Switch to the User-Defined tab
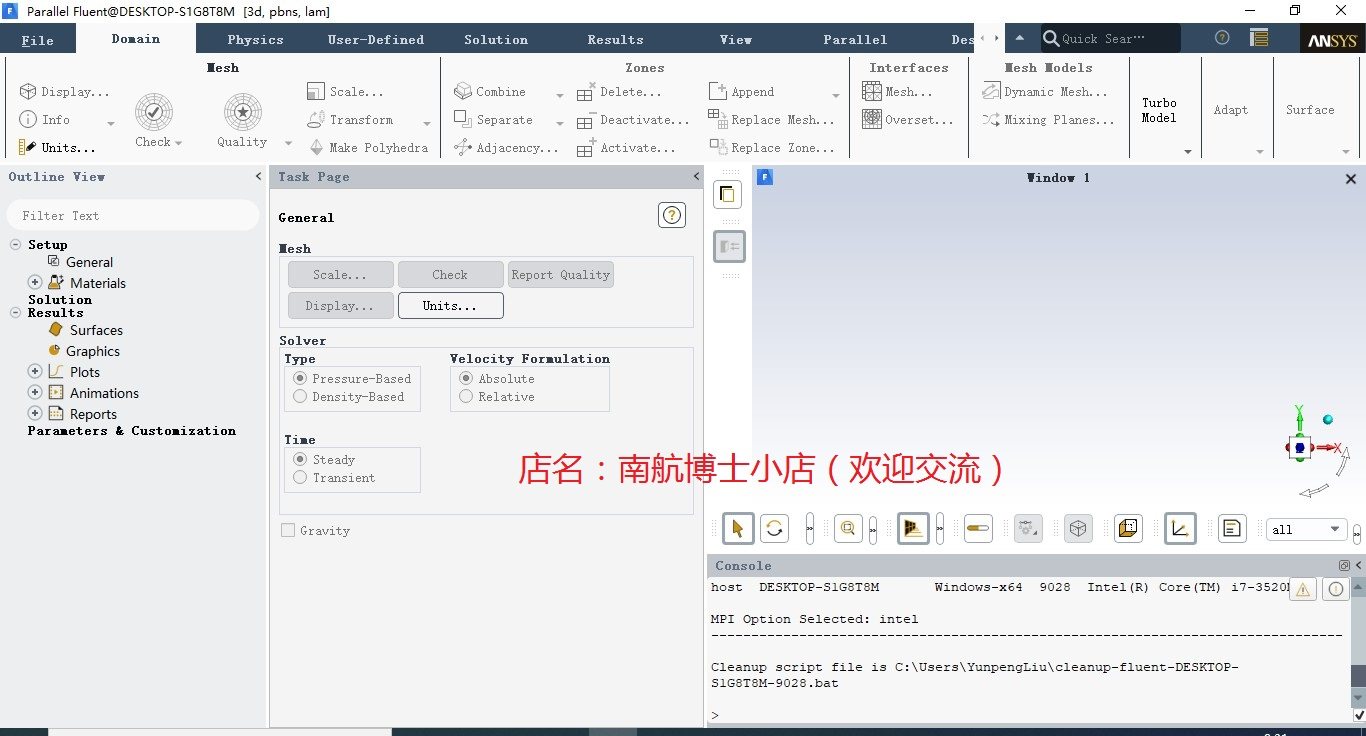1366x736 pixels. pyautogui.click(x=376, y=40)
